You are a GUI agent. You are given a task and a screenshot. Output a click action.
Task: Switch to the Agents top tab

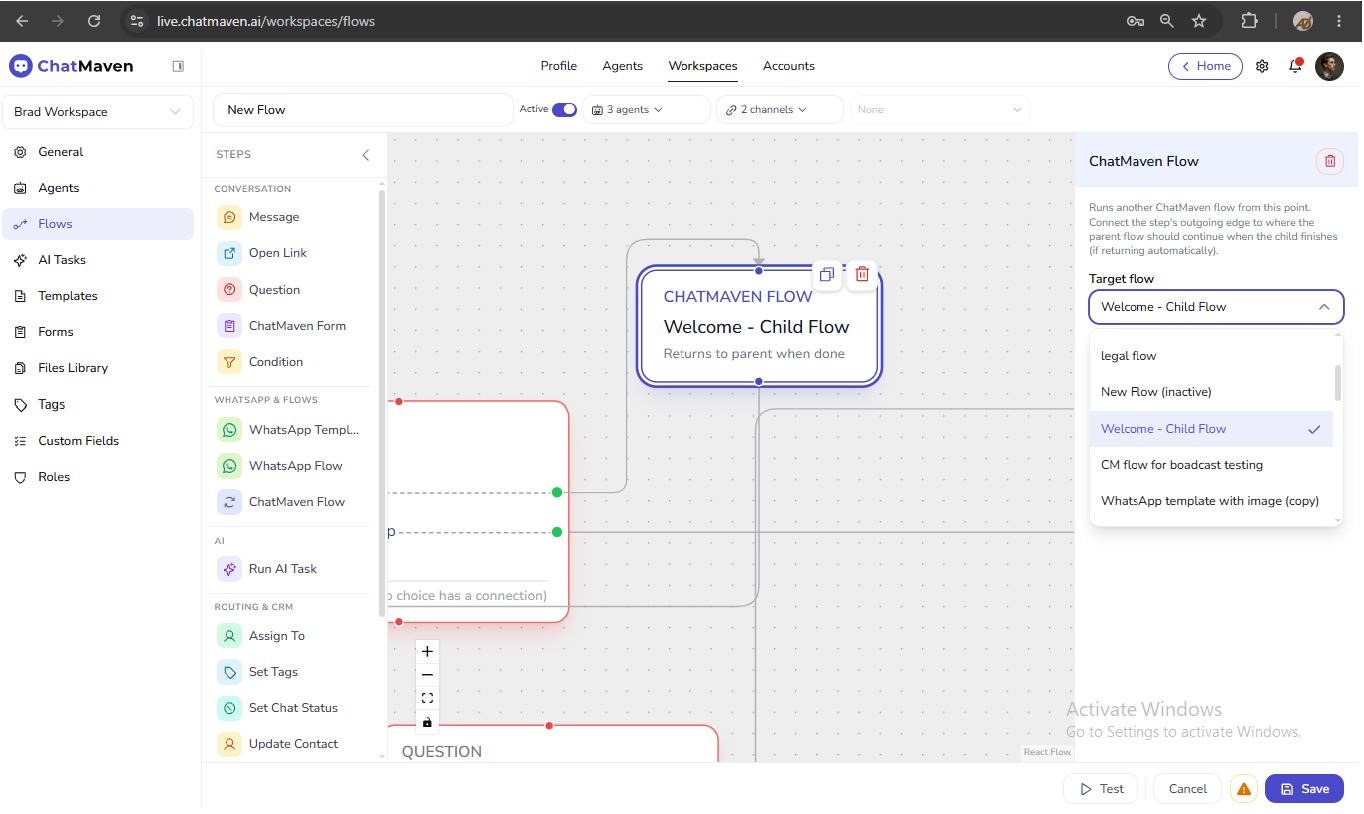pyautogui.click(x=622, y=66)
